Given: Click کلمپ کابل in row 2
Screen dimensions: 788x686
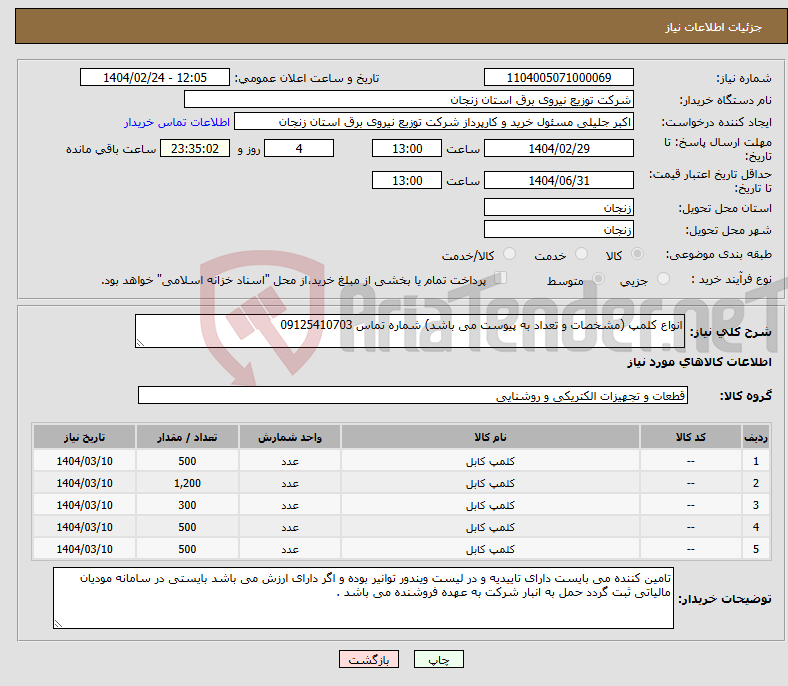Looking at the screenshot, I should tap(490, 483).
